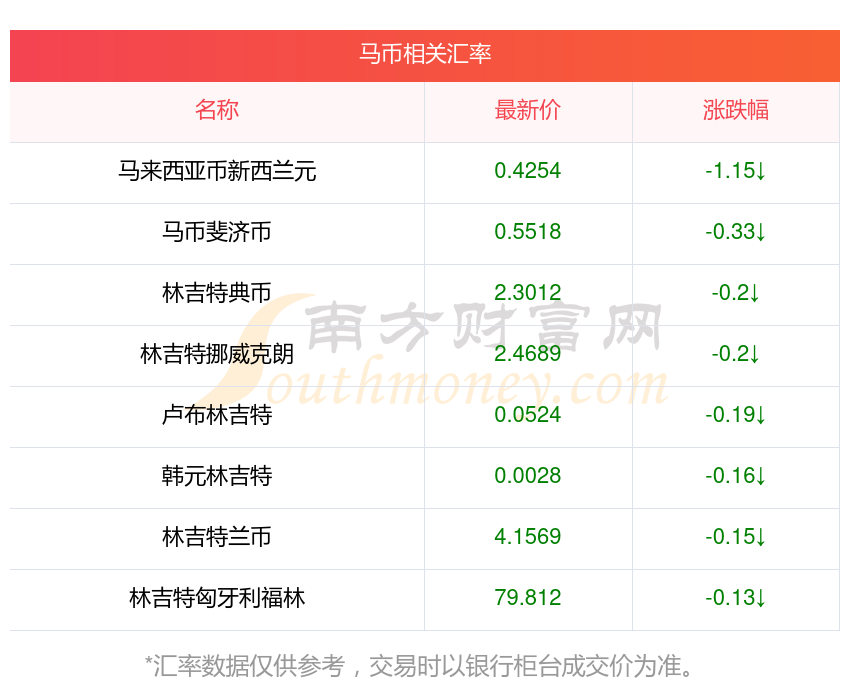Click the price 0.0028
This screenshot has height=697, width=850.
(x=527, y=476)
